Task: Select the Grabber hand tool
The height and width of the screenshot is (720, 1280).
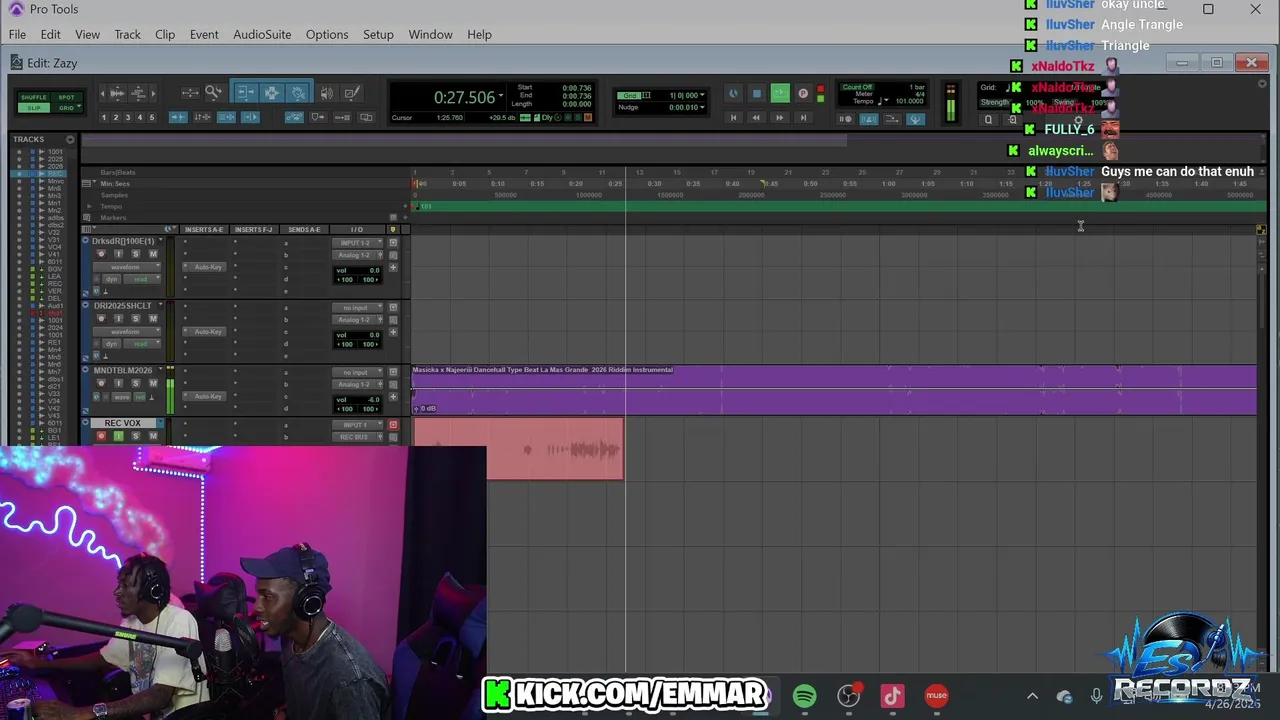Action: [298, 92]
